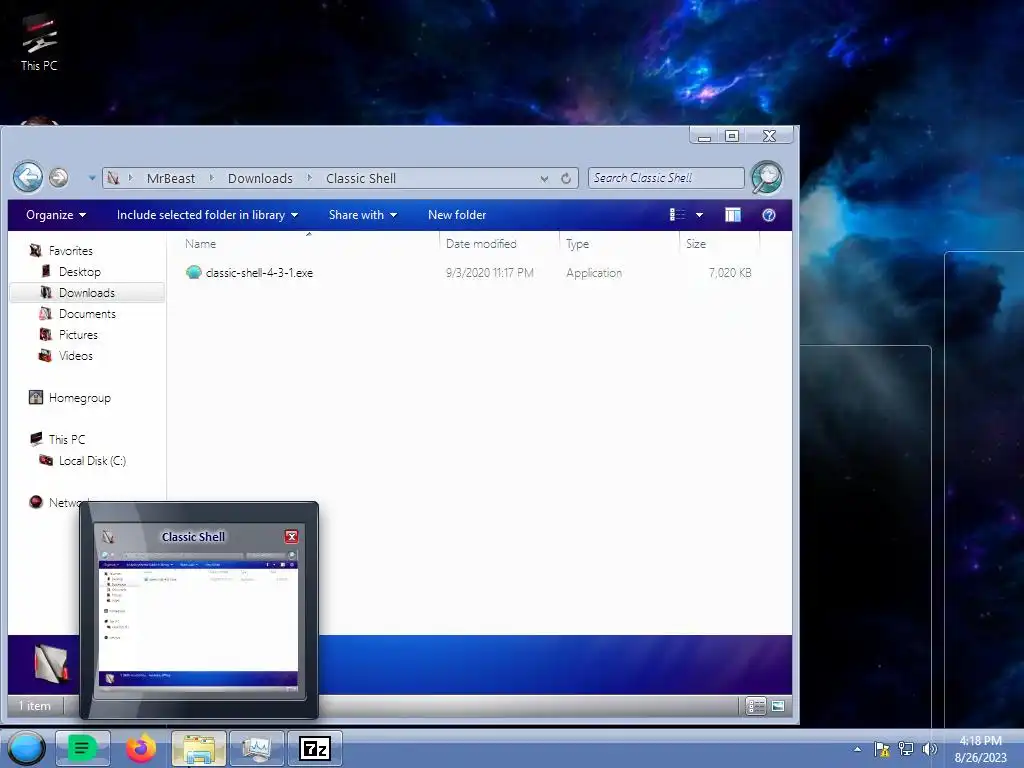Screen dimensions: 1024x768
Task: Close the Classic Shell taskbar preview
Action: click(291, 536)
